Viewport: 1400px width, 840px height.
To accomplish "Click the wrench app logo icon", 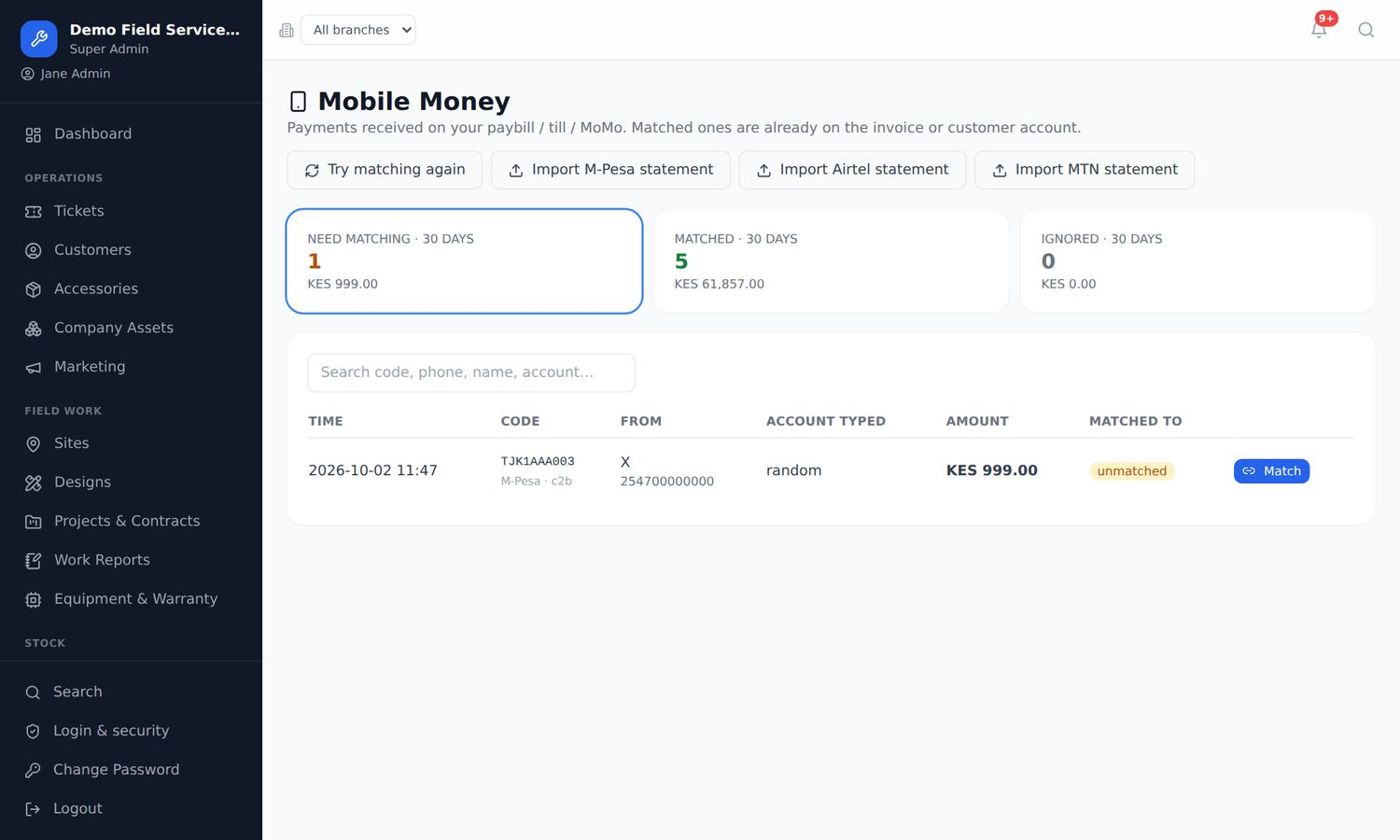I will click(39, 39).
